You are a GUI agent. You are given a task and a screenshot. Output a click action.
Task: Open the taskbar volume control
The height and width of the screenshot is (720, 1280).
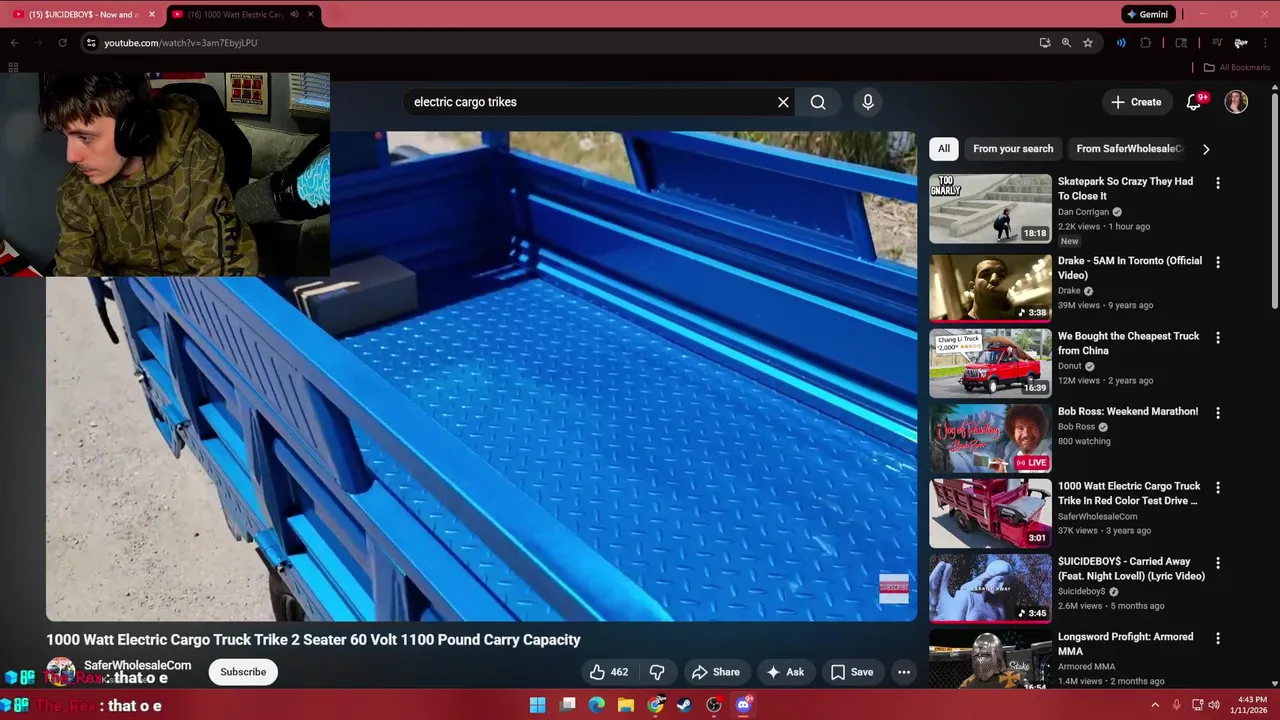(1214, 705)
